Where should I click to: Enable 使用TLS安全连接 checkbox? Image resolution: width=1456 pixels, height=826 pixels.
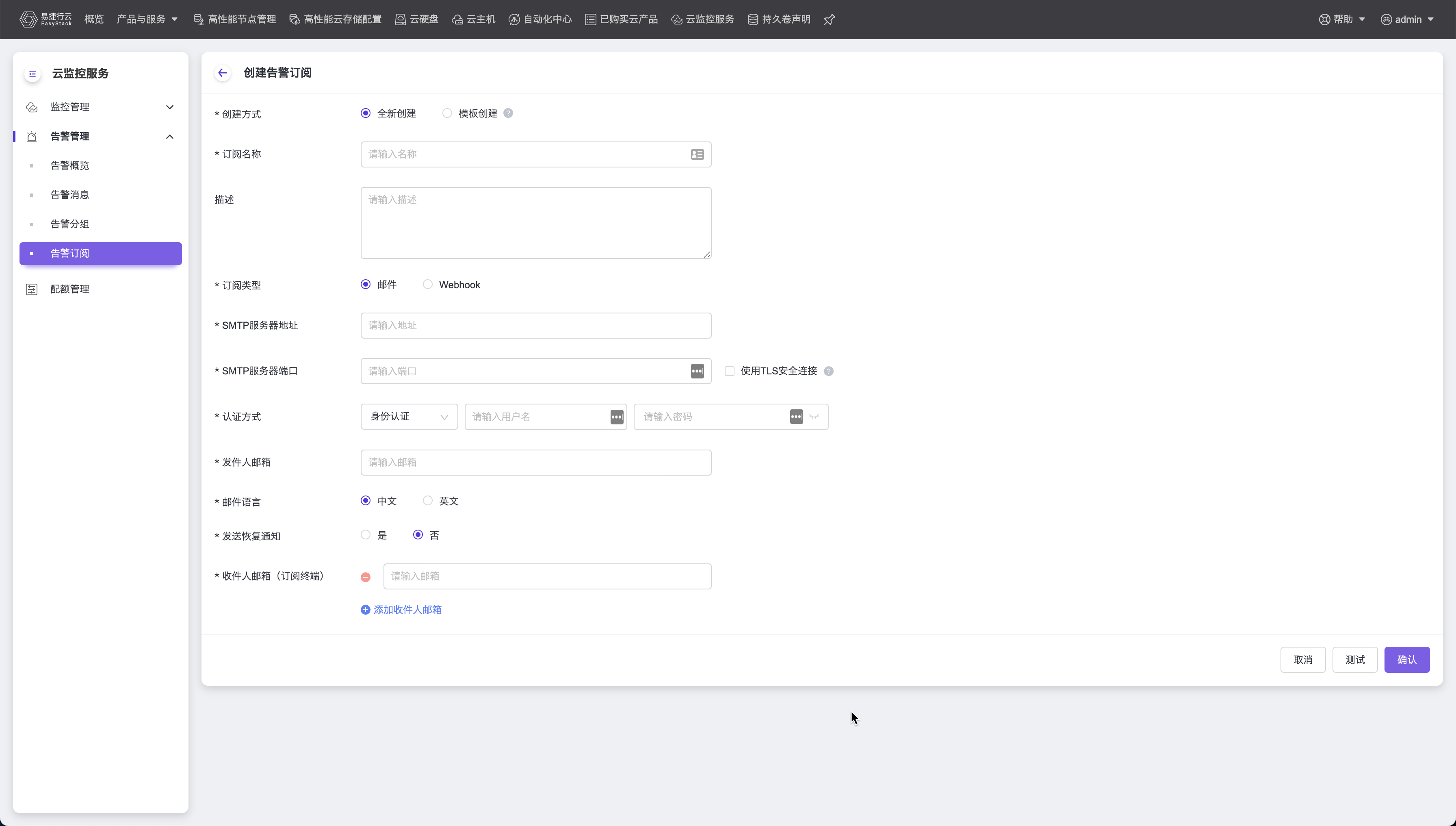point(730,371)
